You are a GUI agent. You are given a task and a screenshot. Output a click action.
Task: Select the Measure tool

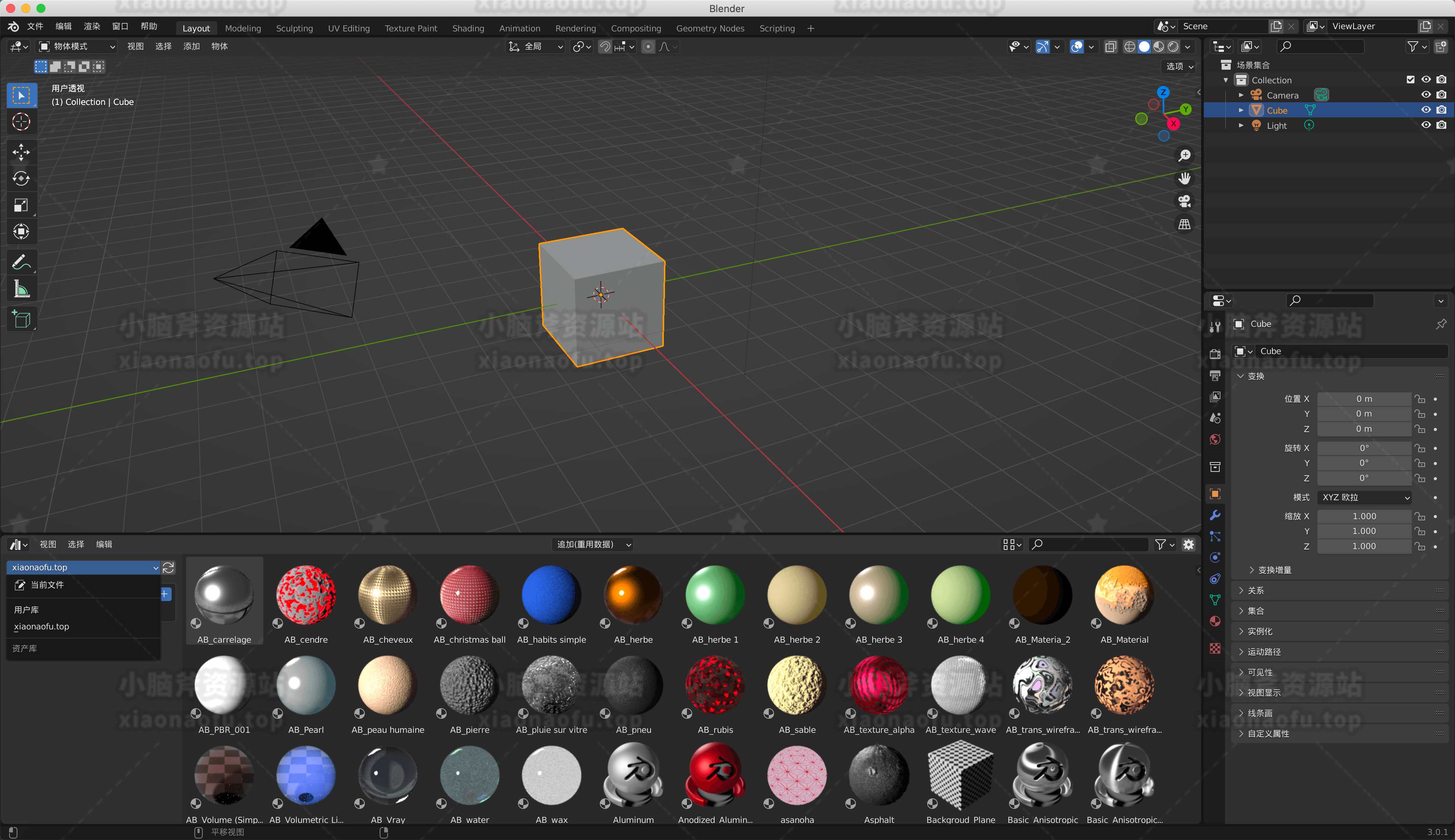[21, 289]
